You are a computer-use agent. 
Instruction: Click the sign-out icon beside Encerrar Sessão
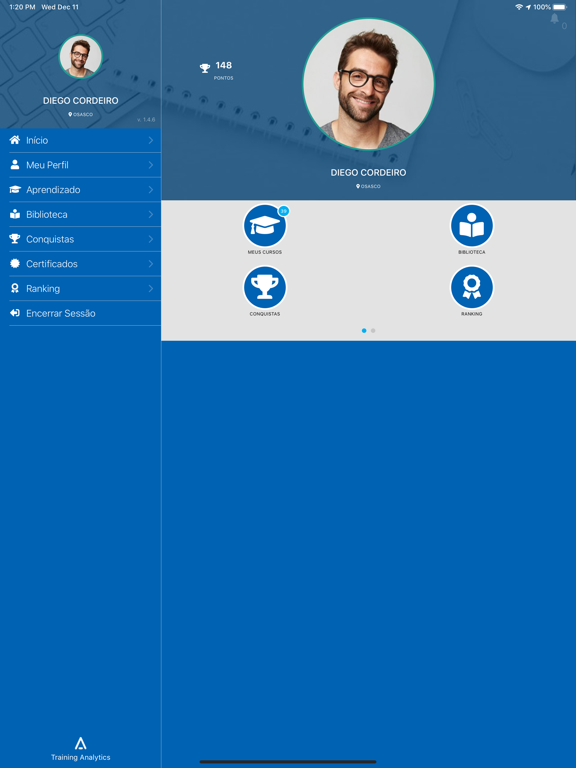pos(15,313)
